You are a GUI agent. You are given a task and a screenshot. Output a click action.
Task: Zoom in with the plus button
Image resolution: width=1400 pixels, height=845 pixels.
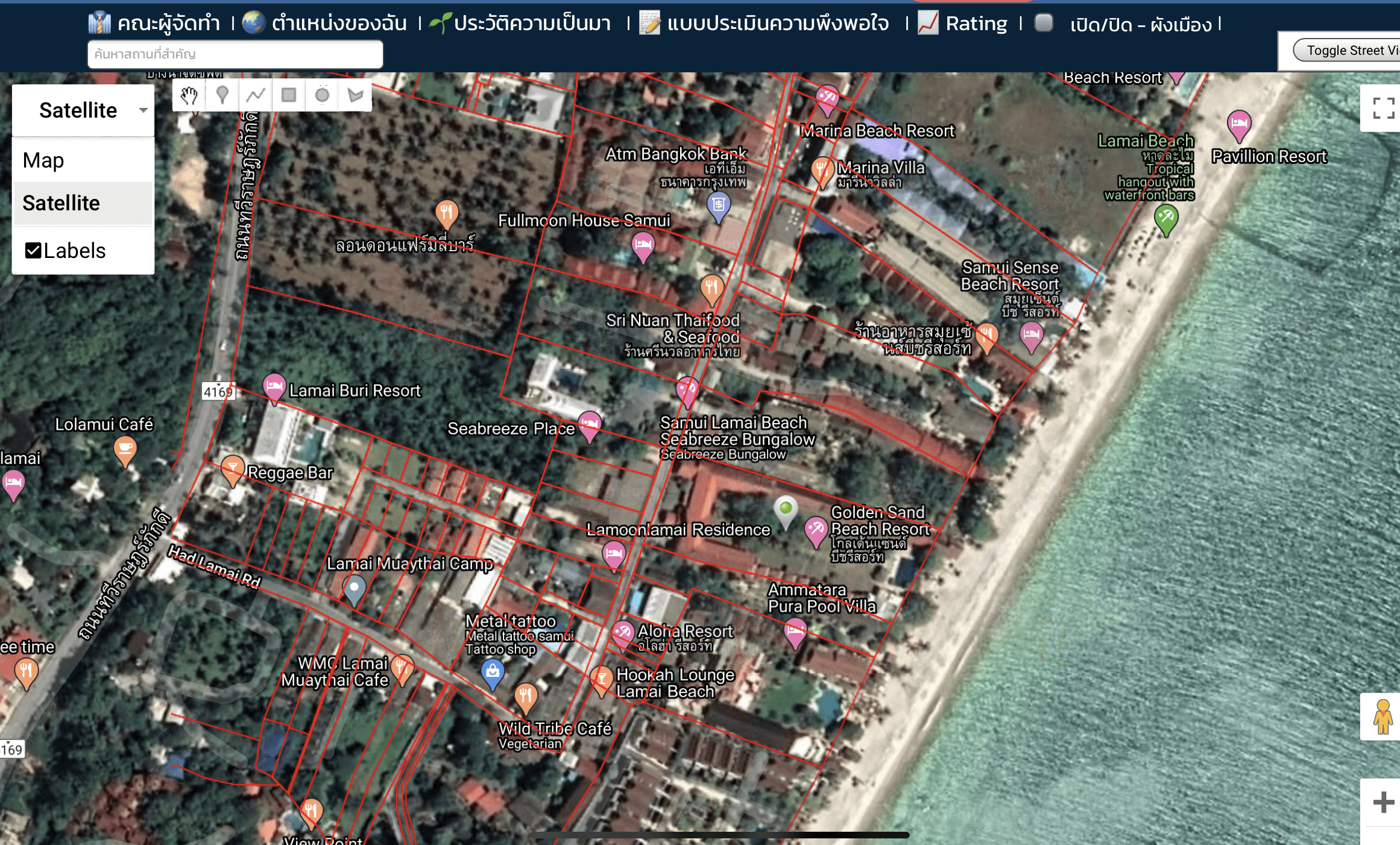[x=1383, y=802]
